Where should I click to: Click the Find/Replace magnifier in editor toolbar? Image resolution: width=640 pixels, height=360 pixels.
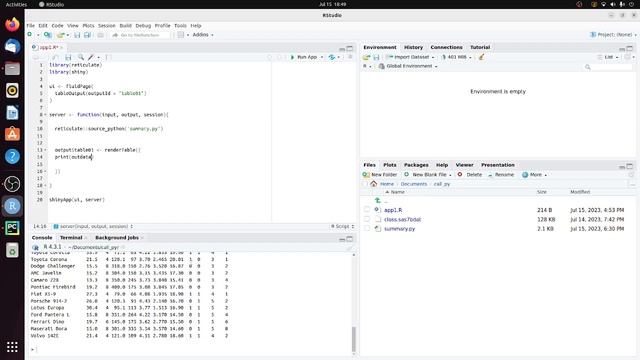81,57
